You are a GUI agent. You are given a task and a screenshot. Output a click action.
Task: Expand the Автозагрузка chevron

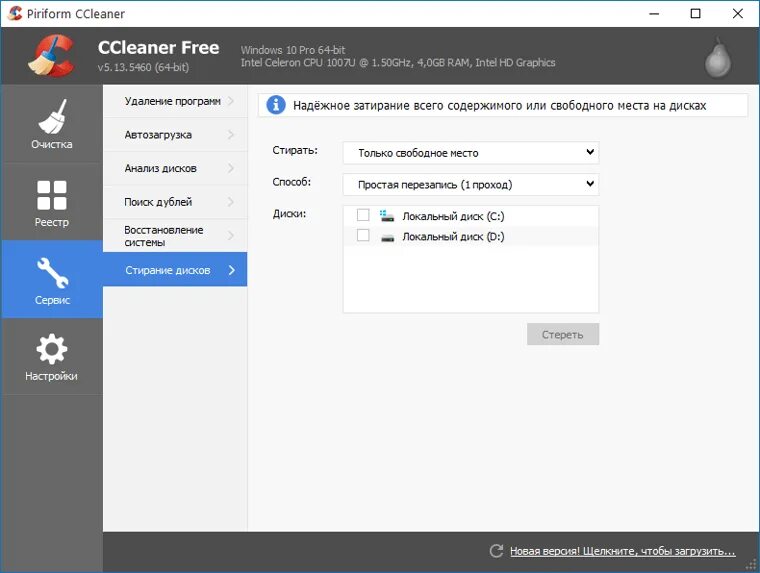231,134
